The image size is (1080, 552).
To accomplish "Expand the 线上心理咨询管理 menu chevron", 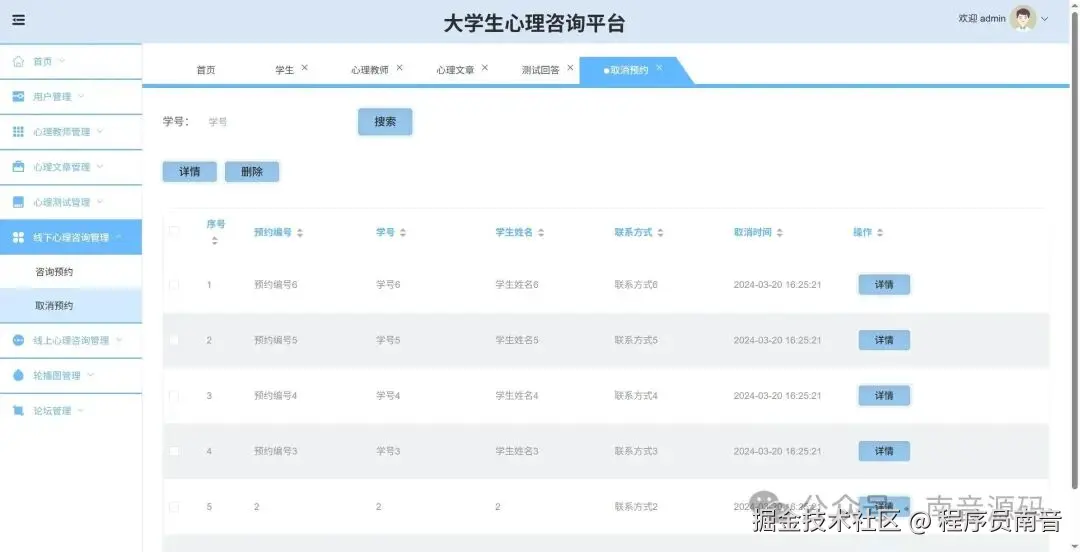I will click(x=118, y=340).
